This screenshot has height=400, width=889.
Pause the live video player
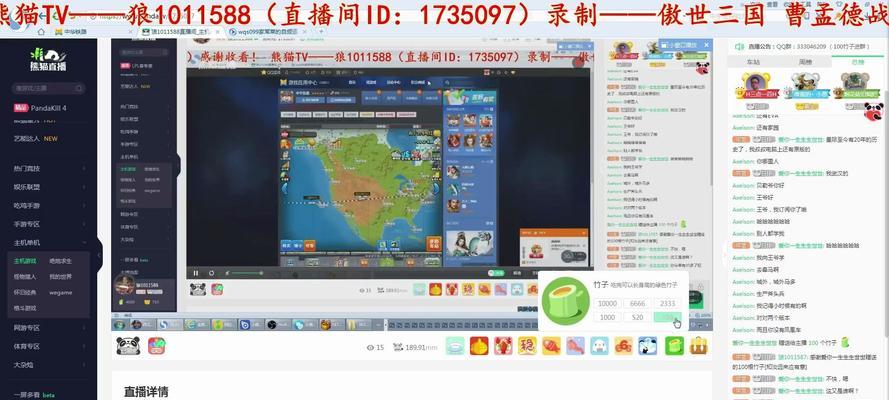[196, 273]
